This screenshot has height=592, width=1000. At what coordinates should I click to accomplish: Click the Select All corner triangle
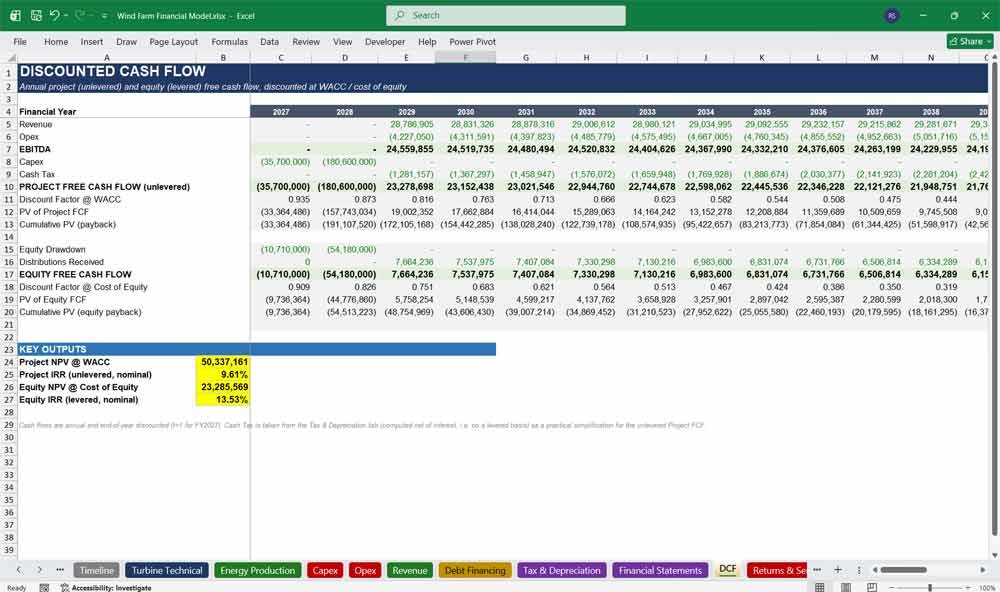9,57
